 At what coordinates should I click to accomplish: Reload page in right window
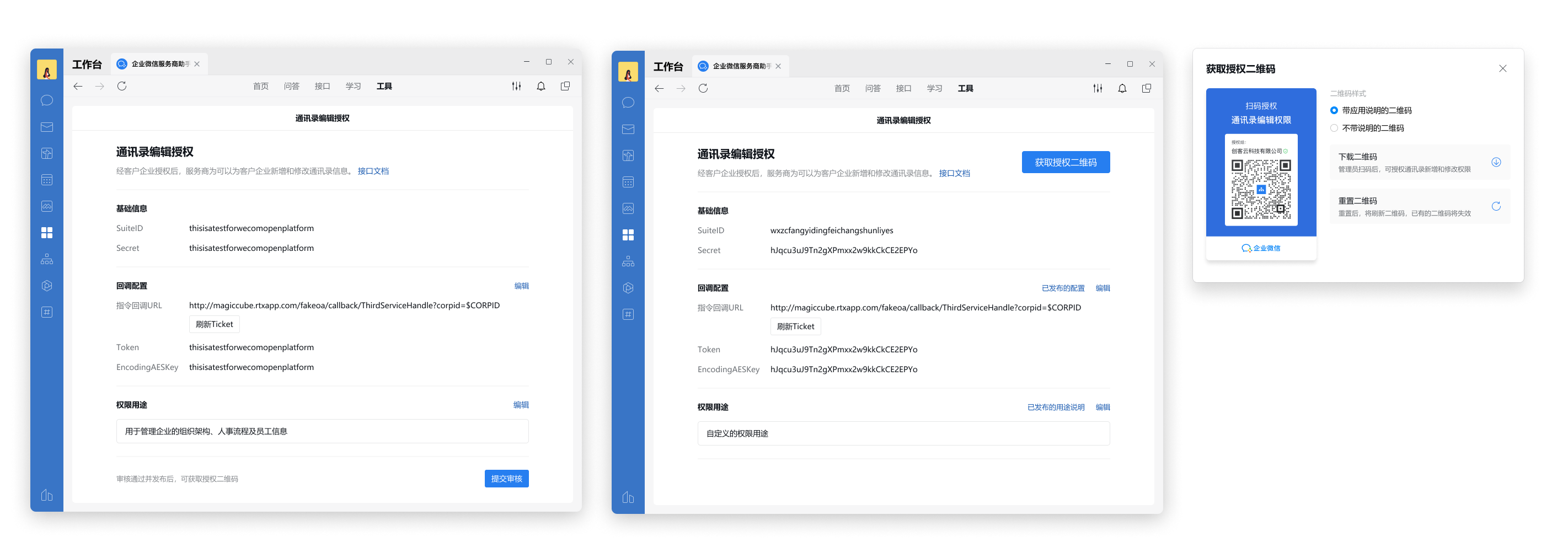point(703,89)
